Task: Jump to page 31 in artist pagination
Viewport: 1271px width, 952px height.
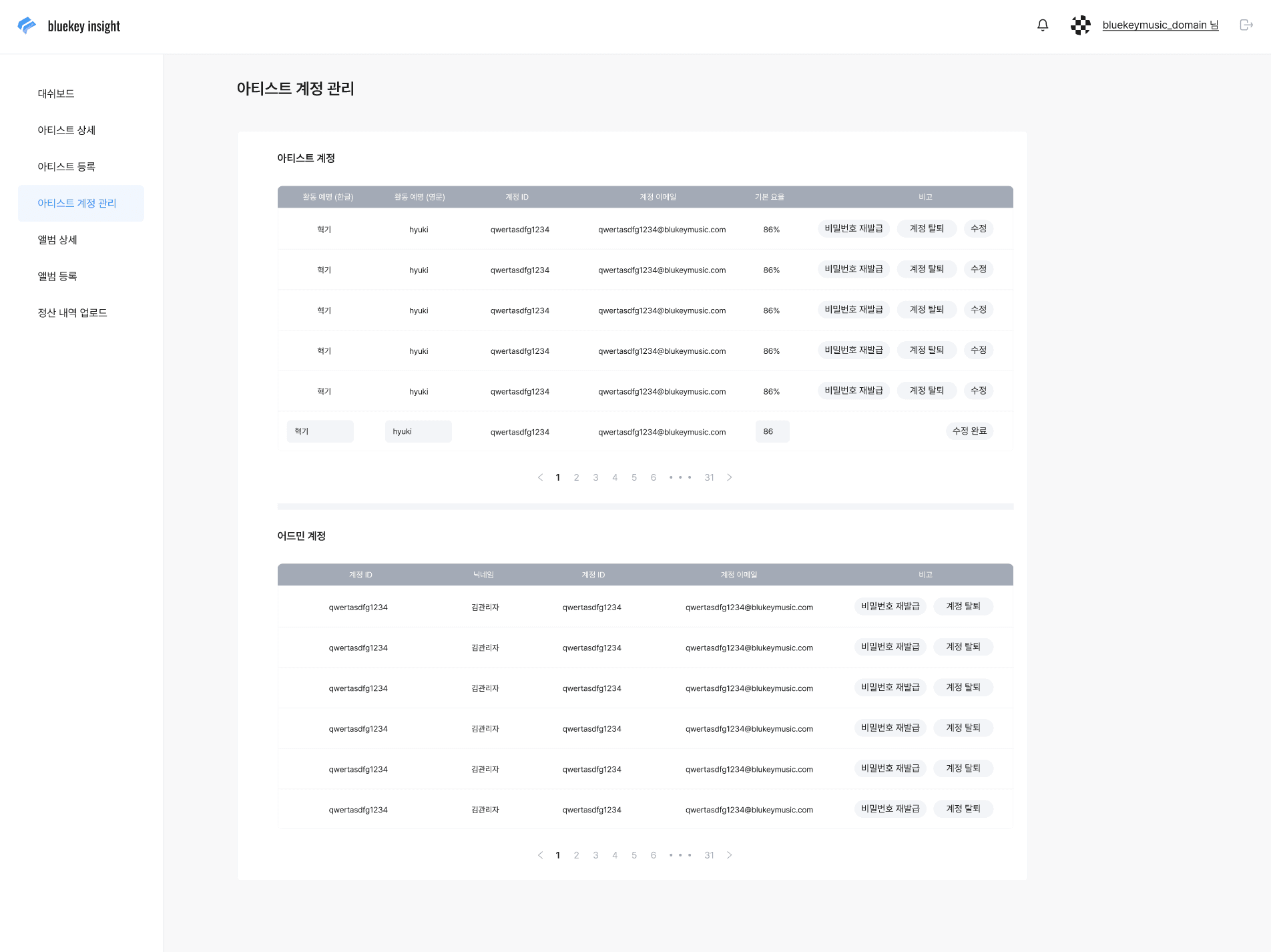Action: [709, 477]
